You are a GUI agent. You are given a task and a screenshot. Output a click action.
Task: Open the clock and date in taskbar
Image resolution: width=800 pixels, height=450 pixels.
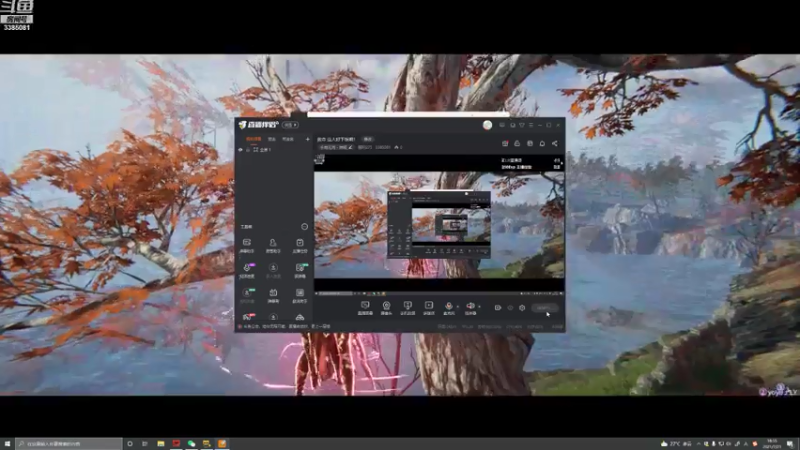click(x=771, y=444)
